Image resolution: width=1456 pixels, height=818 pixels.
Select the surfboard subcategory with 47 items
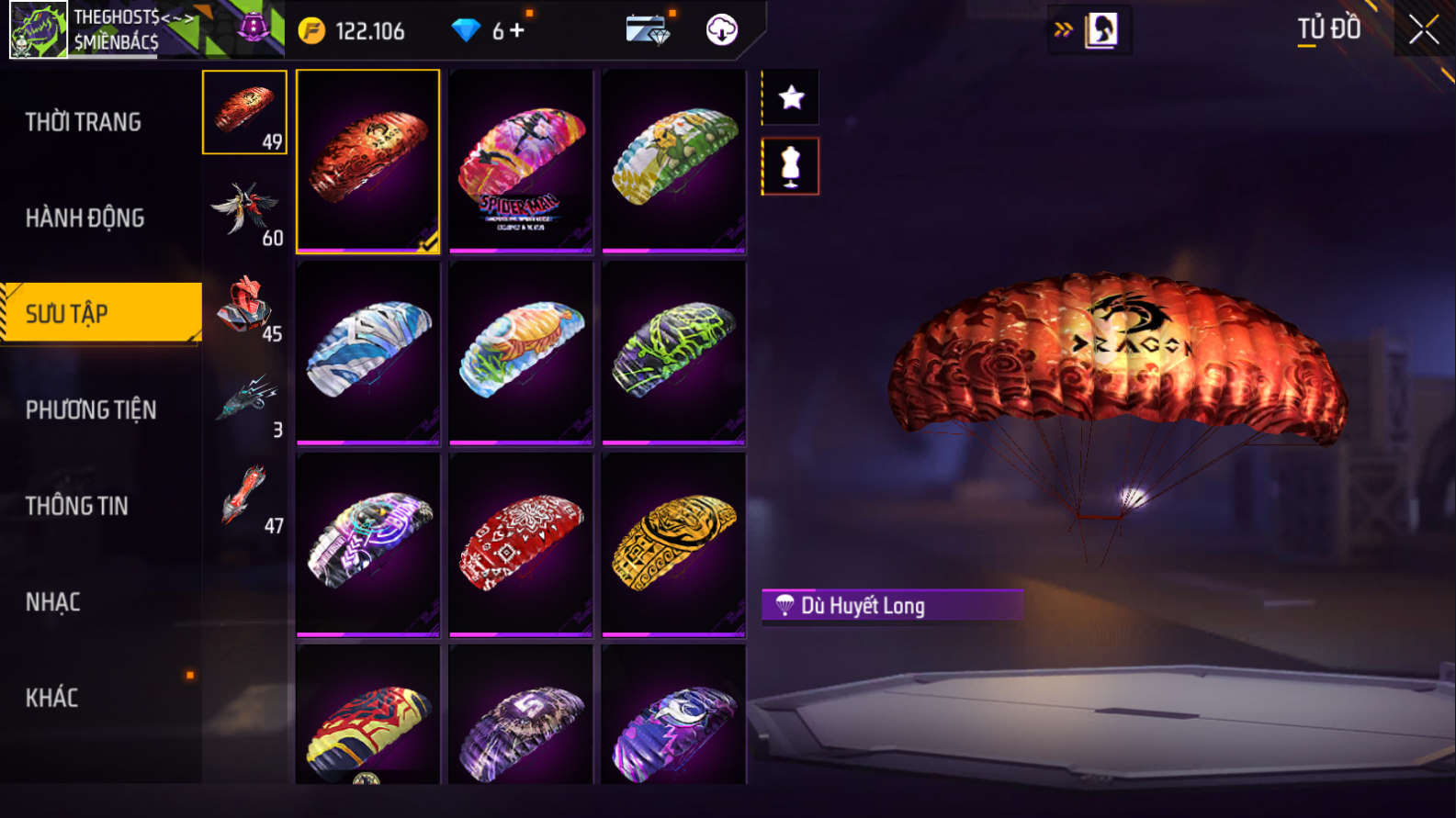coord(245,500)
